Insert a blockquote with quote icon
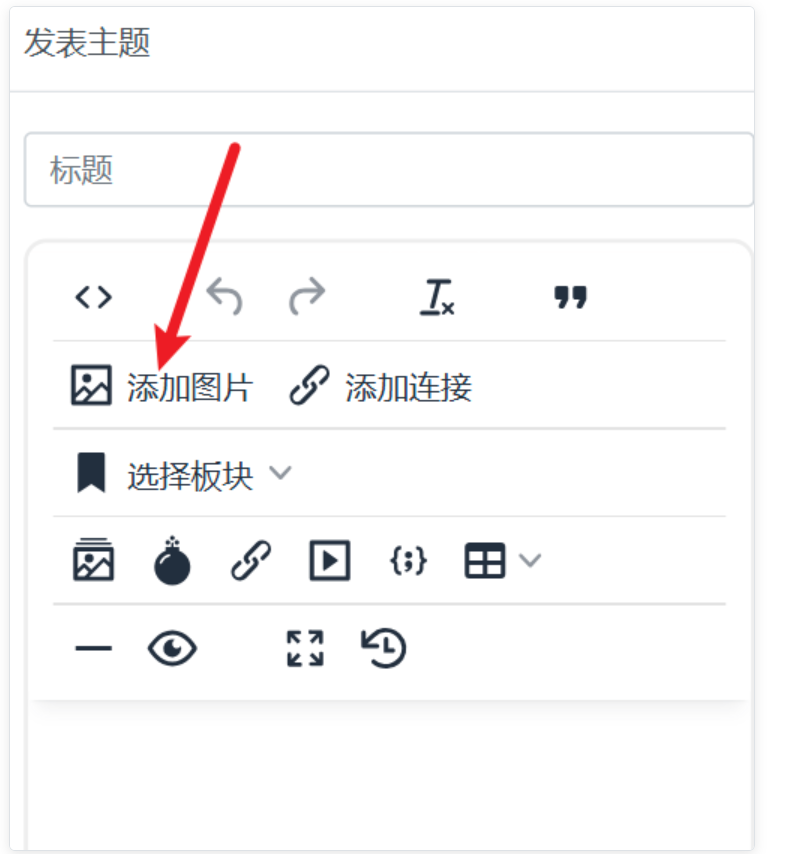Image resolution: width=791 pixels, height=854 pixels. pyautogui.click(x=570, y=297)
